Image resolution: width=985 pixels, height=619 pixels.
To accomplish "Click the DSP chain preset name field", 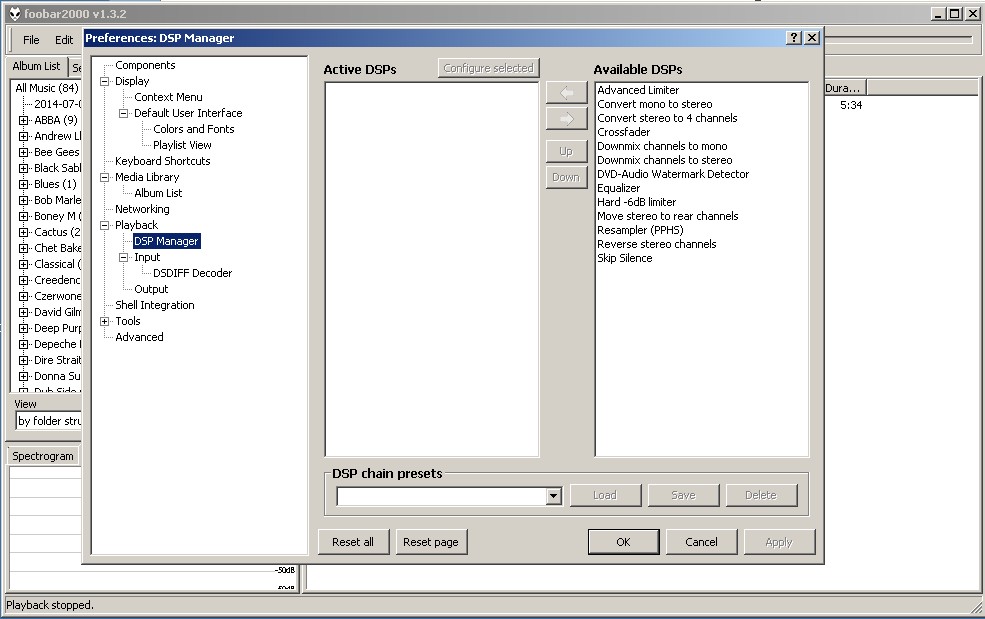I will [442, 496].
